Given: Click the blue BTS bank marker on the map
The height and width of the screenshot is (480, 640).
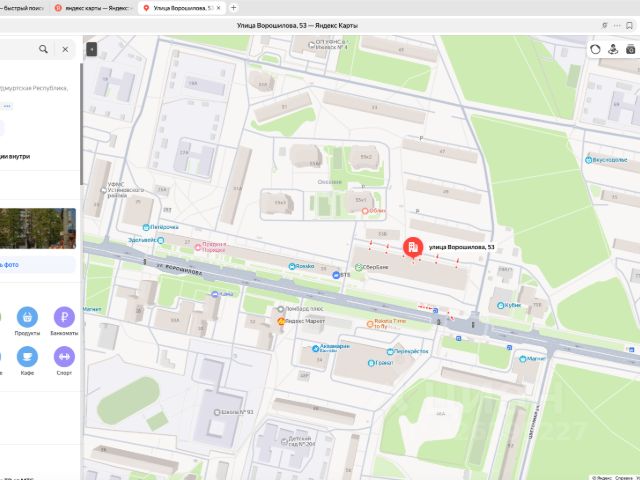Looking at the screenshot, I should pos(336,275).
